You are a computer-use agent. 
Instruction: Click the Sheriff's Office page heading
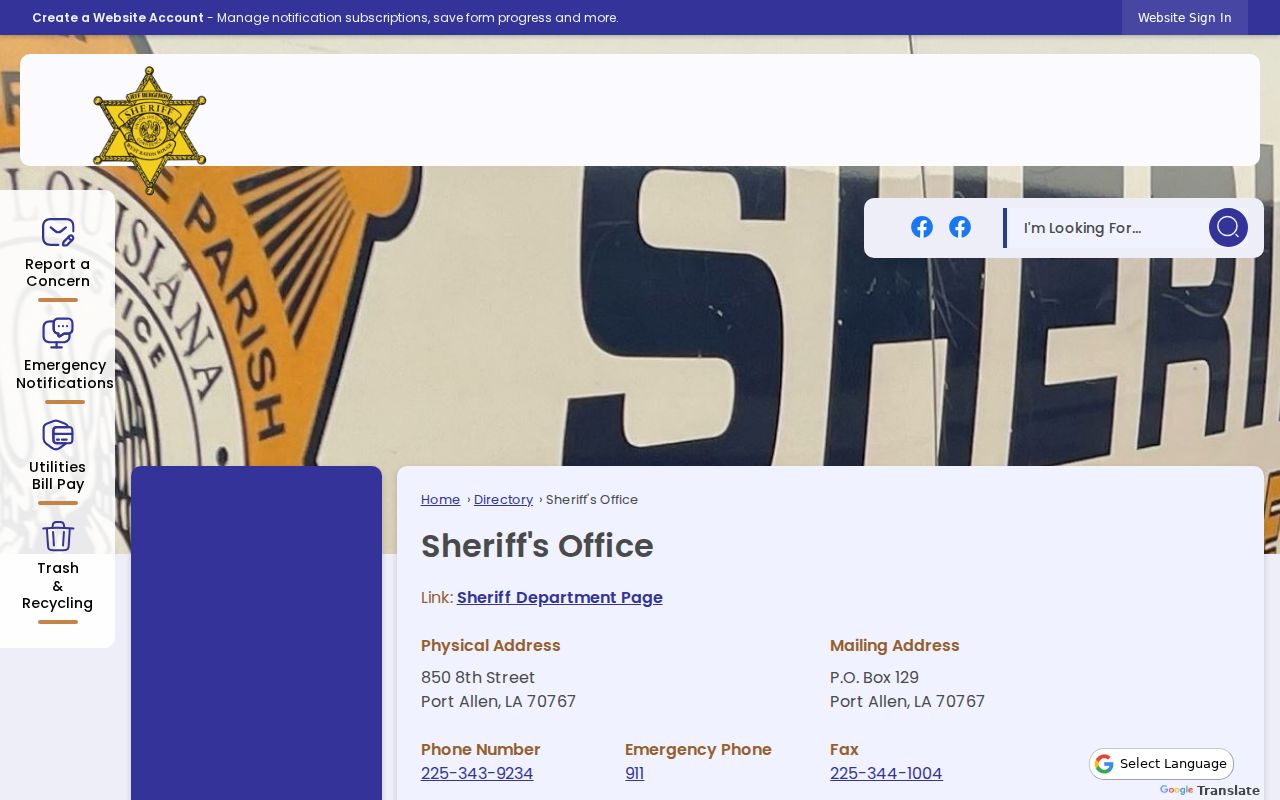tap(537, 546)
